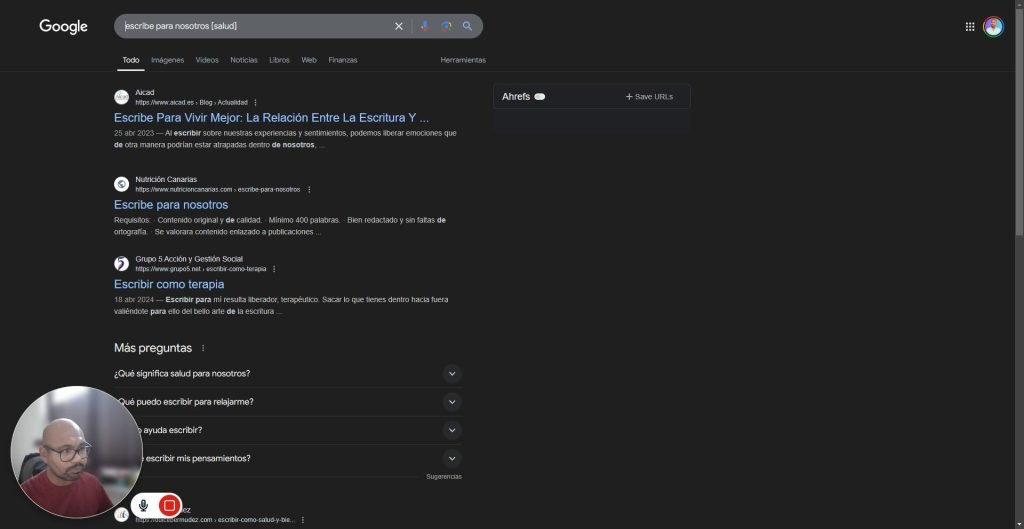Start voice search with the microphone icon

424,26
